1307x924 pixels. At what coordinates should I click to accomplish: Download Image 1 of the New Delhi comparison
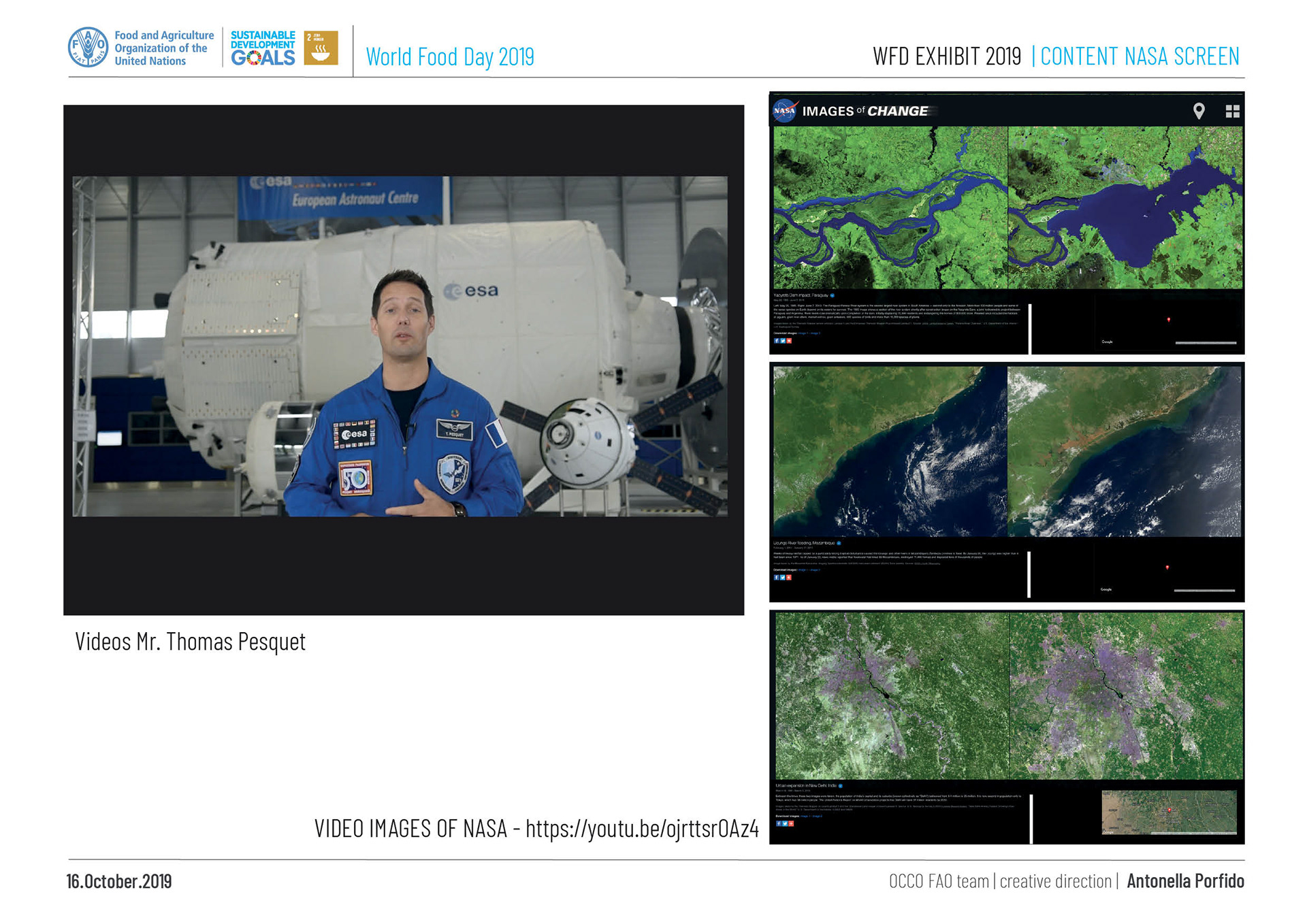[x=804, y=816]
